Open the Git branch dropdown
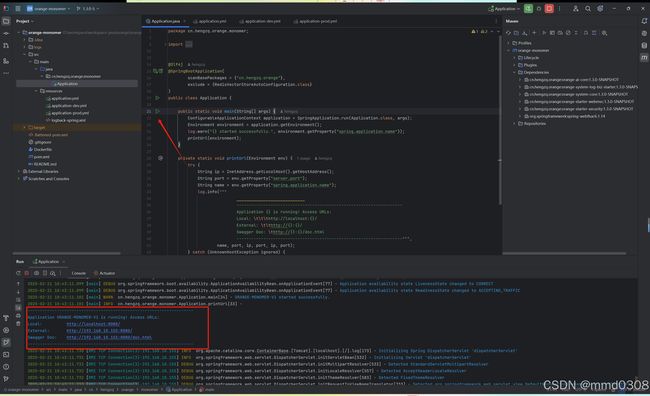 [87, 8]
